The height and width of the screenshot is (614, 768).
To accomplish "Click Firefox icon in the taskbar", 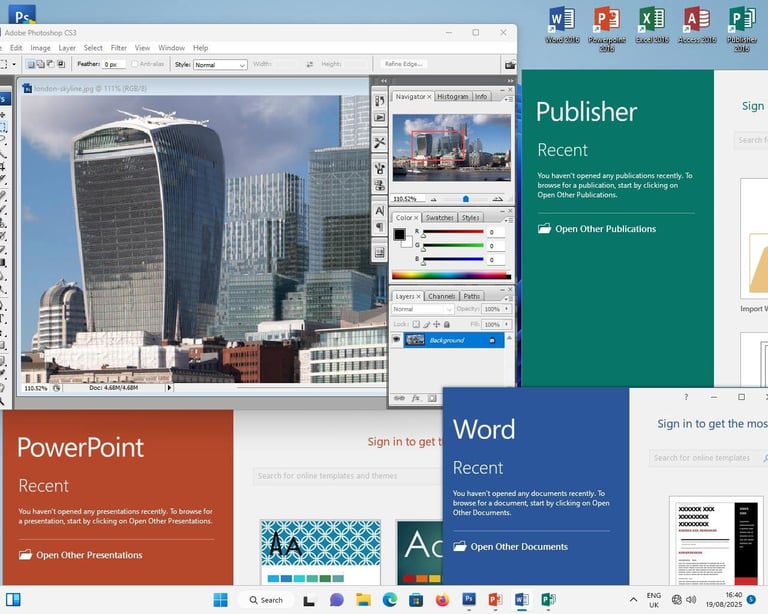I will [442, 599].
